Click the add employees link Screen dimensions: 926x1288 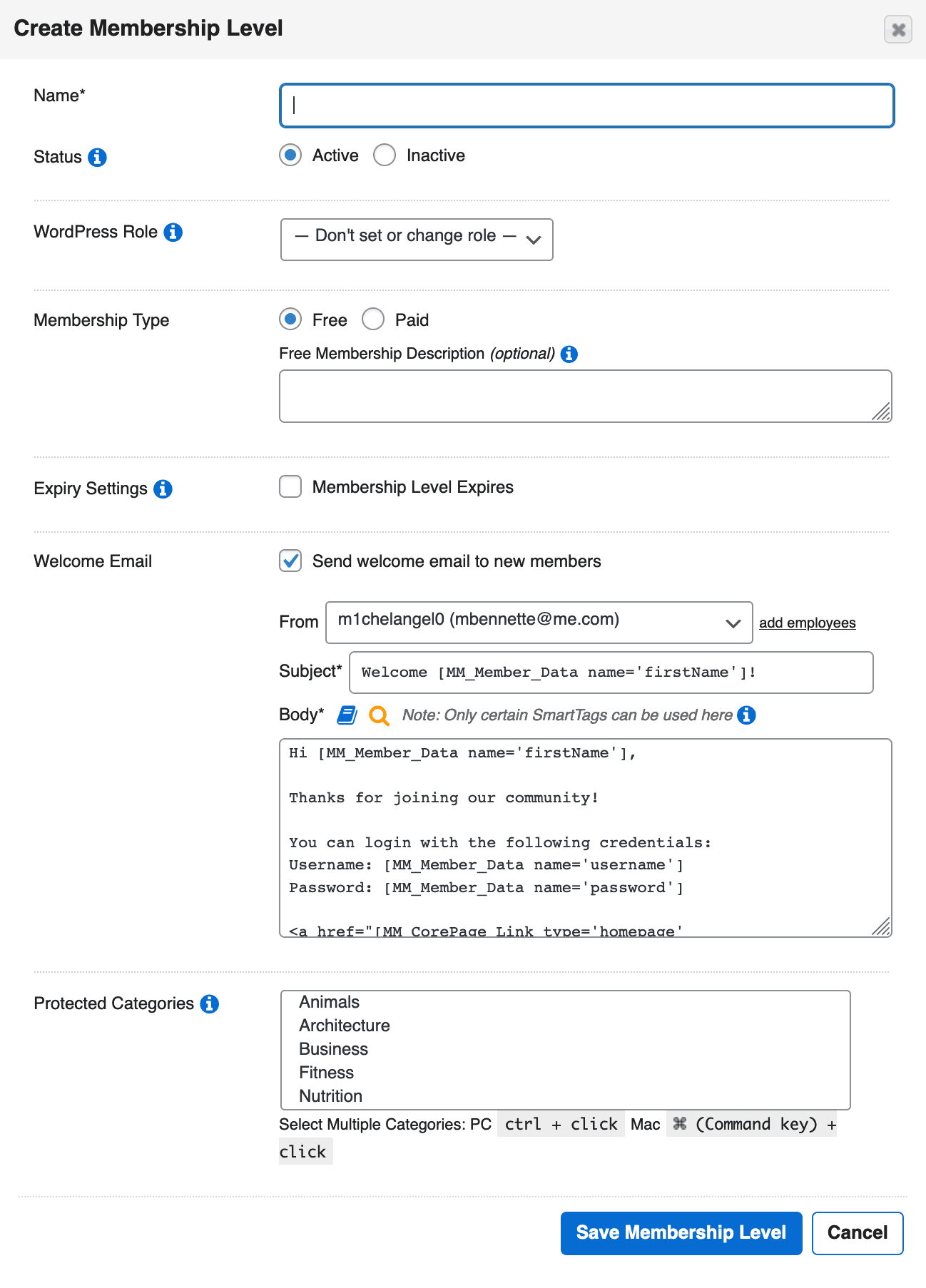click(807, 623)
